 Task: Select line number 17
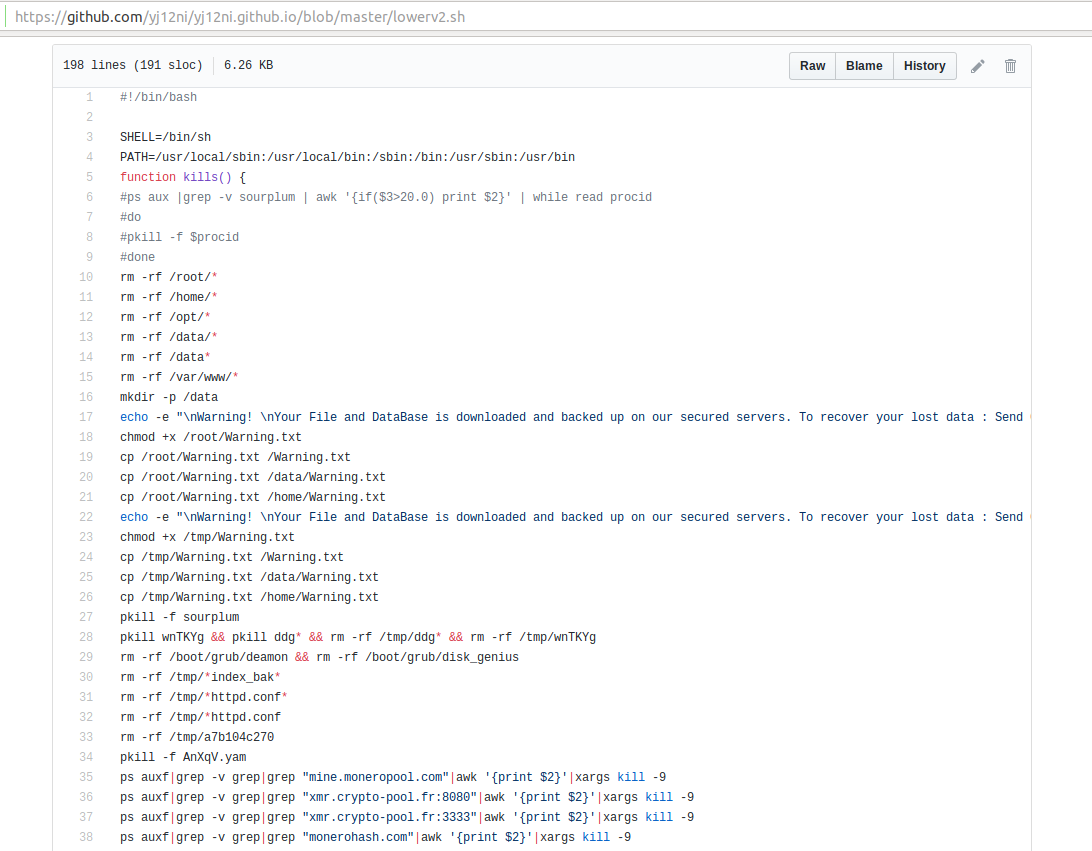click(86, 417)
